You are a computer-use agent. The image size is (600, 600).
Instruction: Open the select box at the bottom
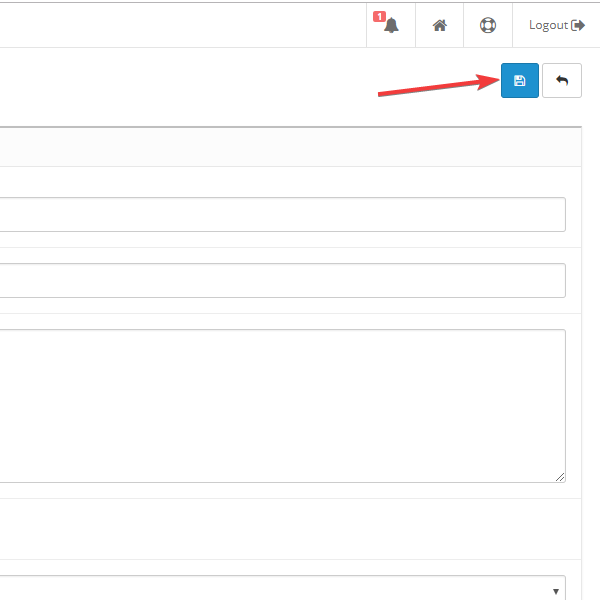[x=280, y=590]
